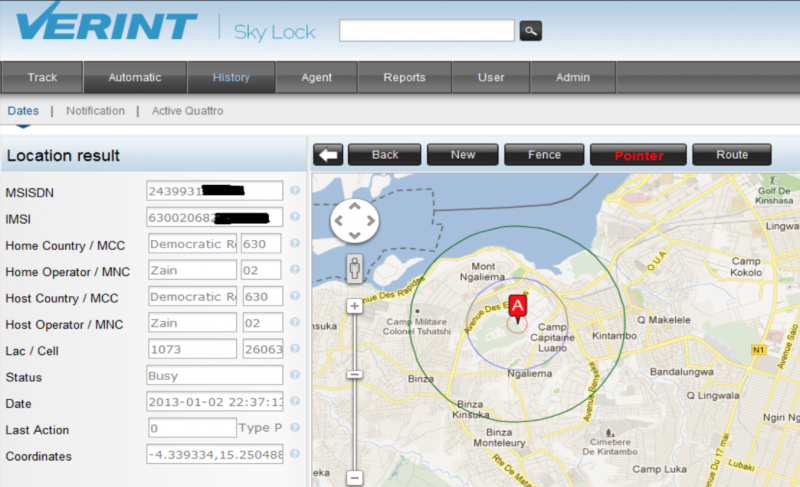This screenshot has height=487, width=800.
Task: Open the Track menu tab
Action: click(42, 78)
